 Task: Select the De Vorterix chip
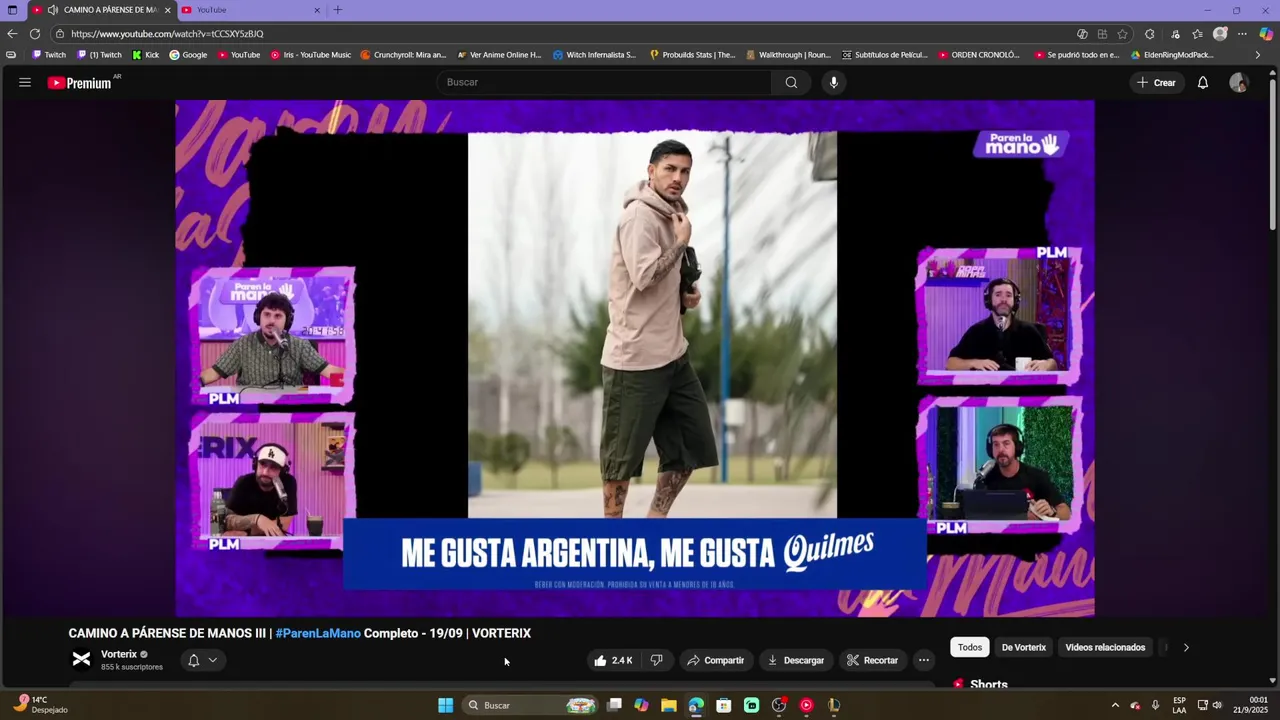(1024, 647)
